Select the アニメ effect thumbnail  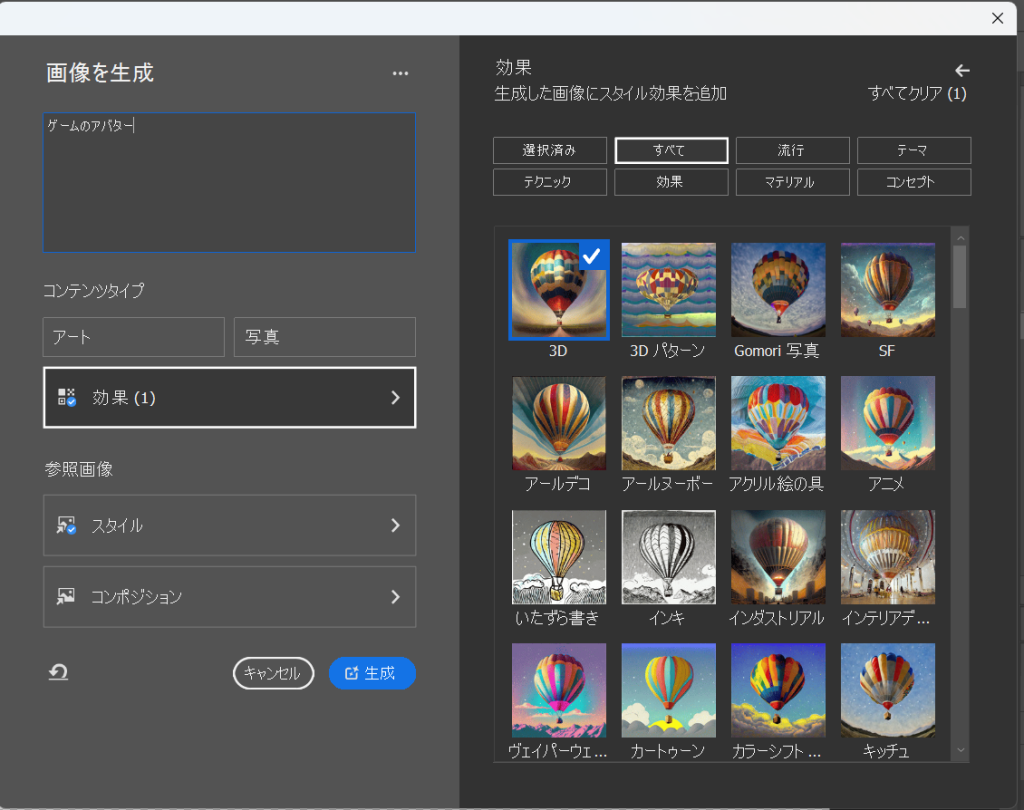[887, 423]
